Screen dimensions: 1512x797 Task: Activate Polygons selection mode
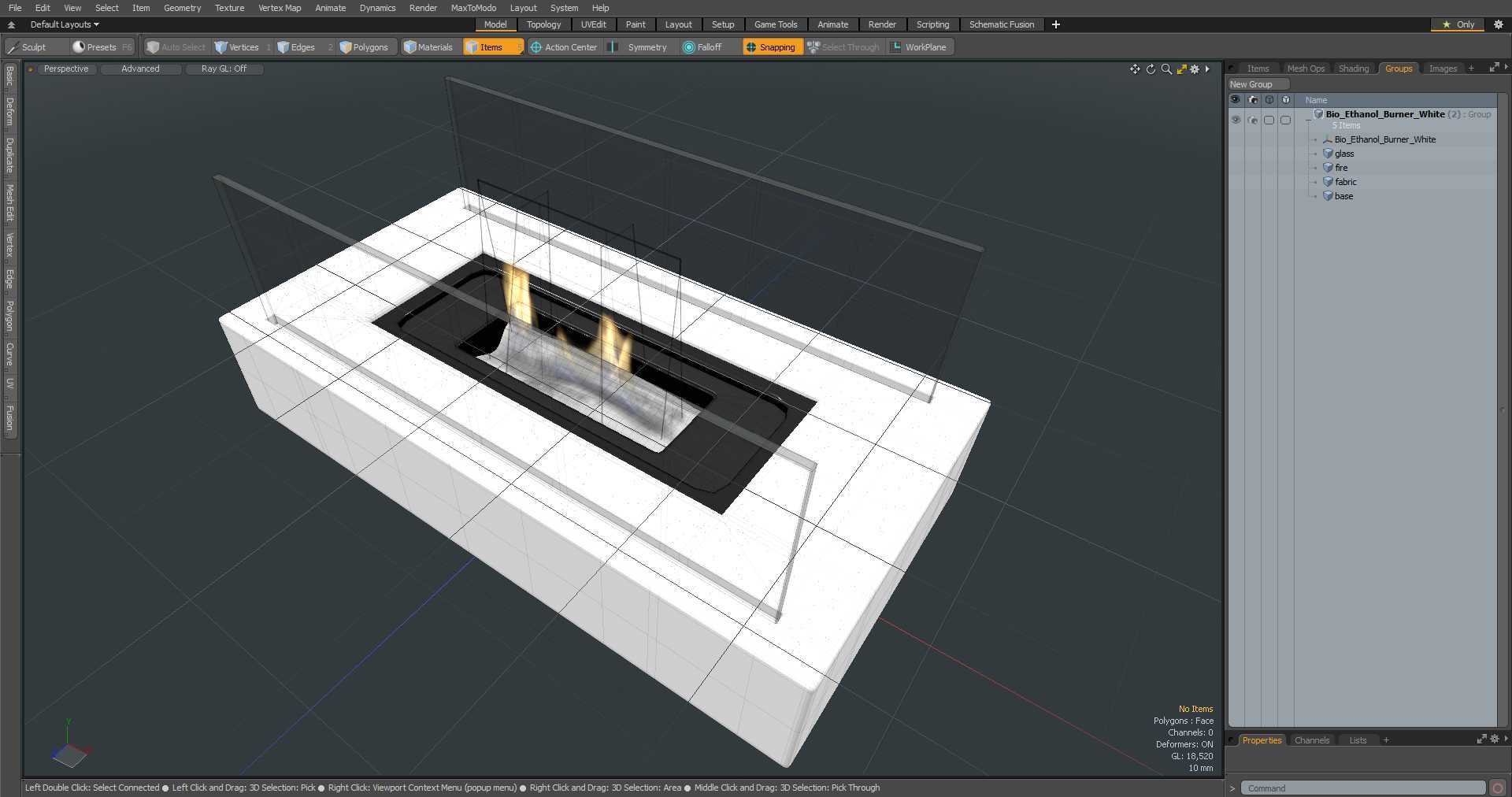coord(365,47)
